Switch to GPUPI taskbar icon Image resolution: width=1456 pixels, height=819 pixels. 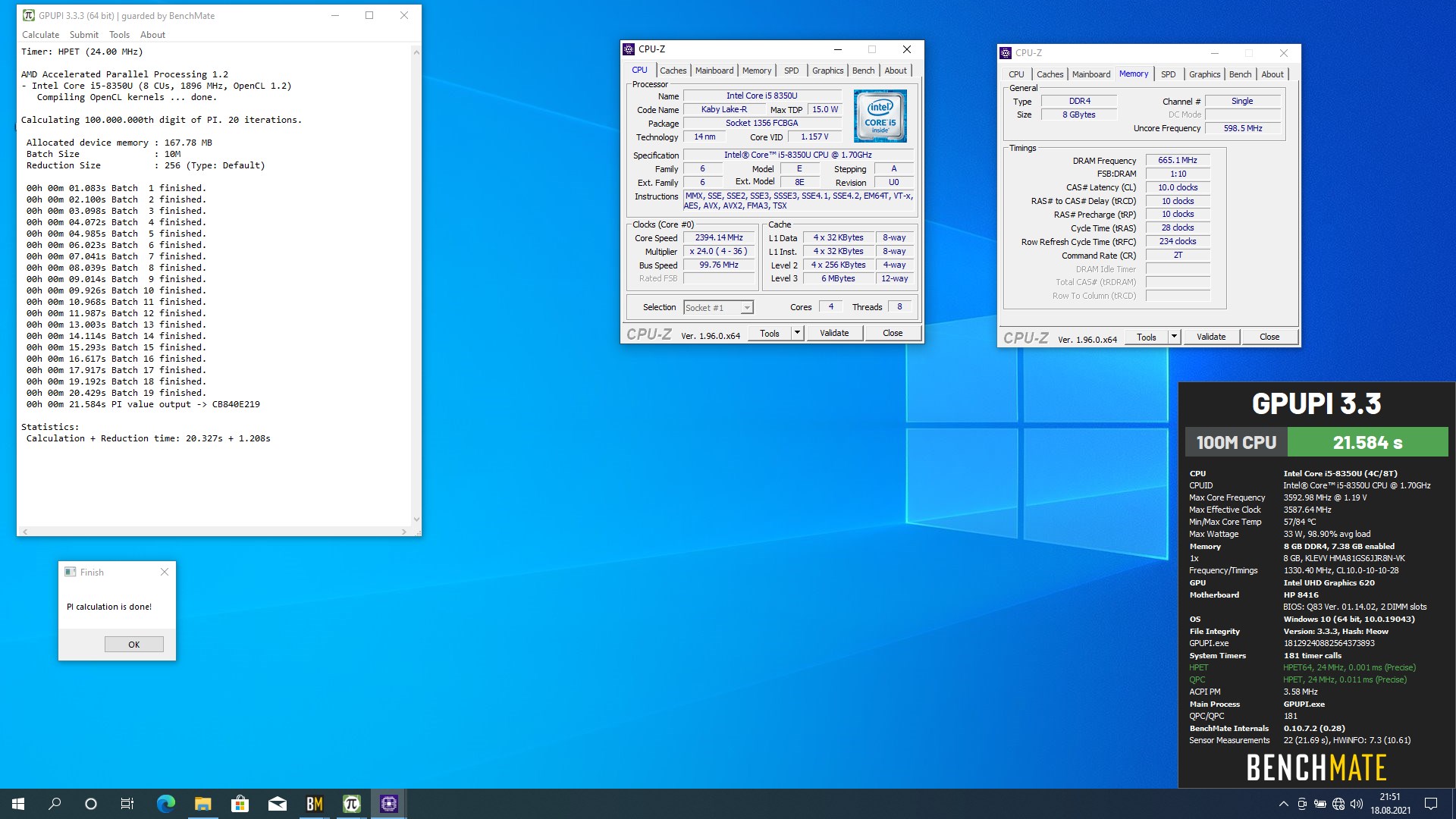tap(351, 804)
